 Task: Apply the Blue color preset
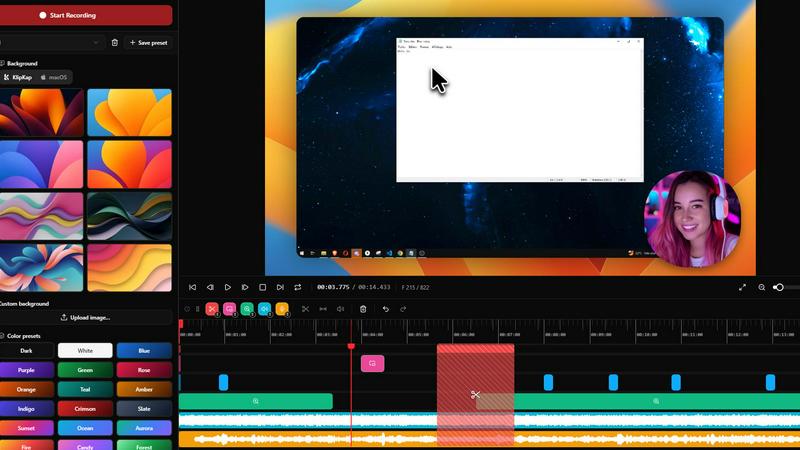click(x=144, y=351)
